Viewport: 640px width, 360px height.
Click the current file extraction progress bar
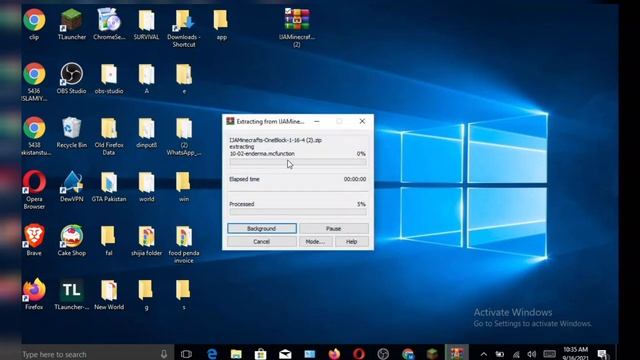[x=298, y=162]
